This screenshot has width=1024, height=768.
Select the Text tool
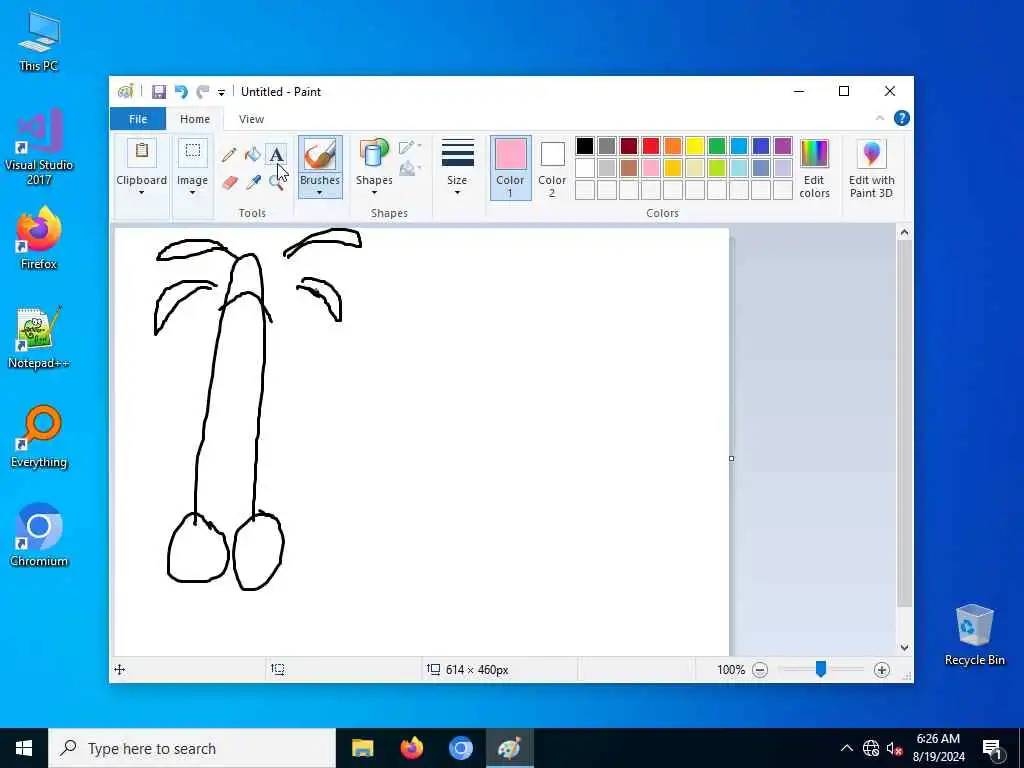click(x=276, y=155)
